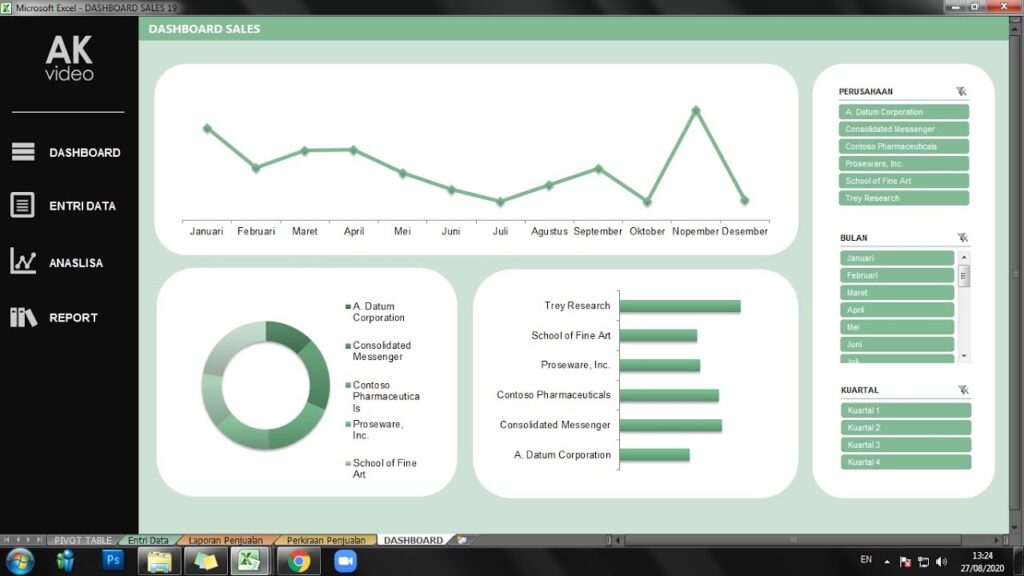The height and width of the screenshot is (576, 1024).
Task: Click the A. Datum Corporation bar in the bar chart
Action: point(654,455)
